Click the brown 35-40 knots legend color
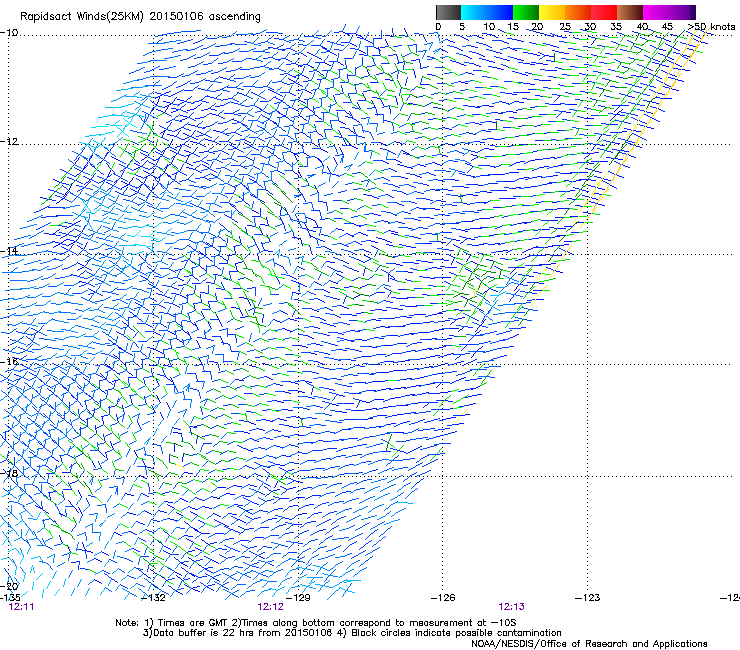Screen dimensions: 740x650 [x=630, y=12]
